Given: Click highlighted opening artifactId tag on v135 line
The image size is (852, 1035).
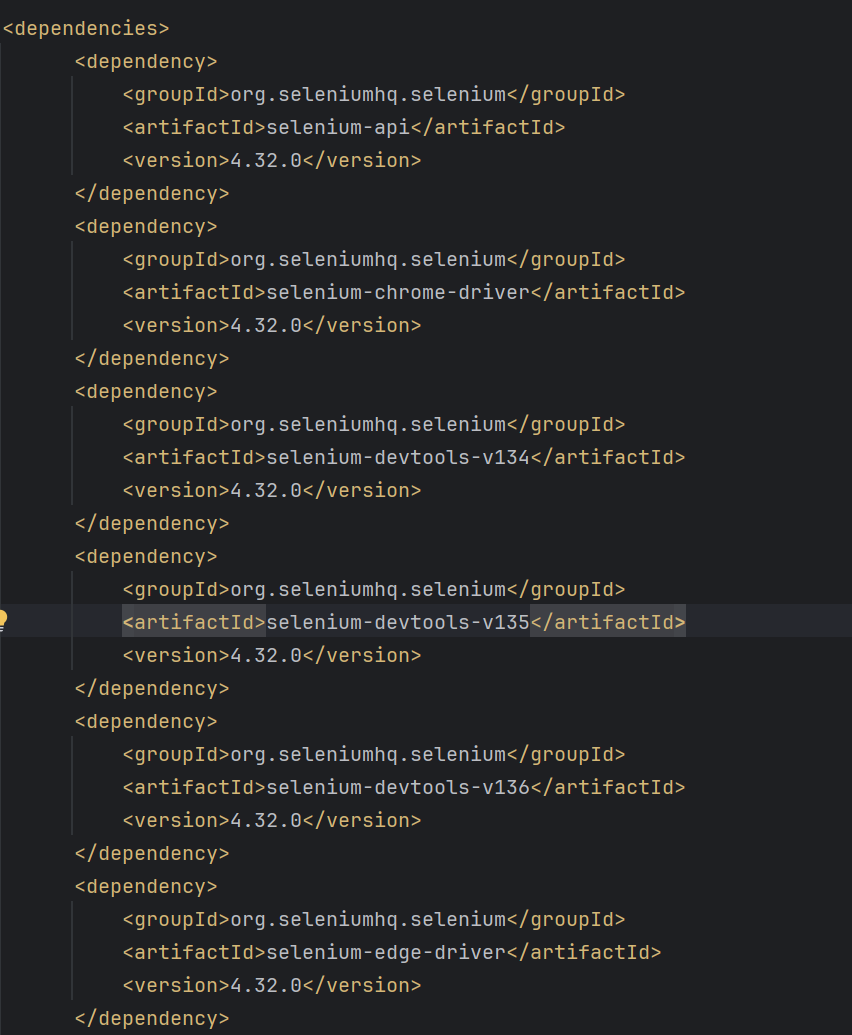Looking at the screenshot, I should click(194, 622).
